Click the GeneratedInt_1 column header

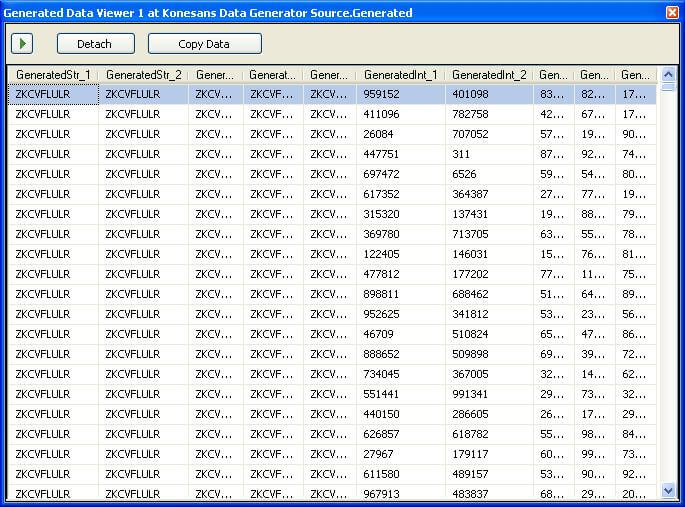point(401,75)
